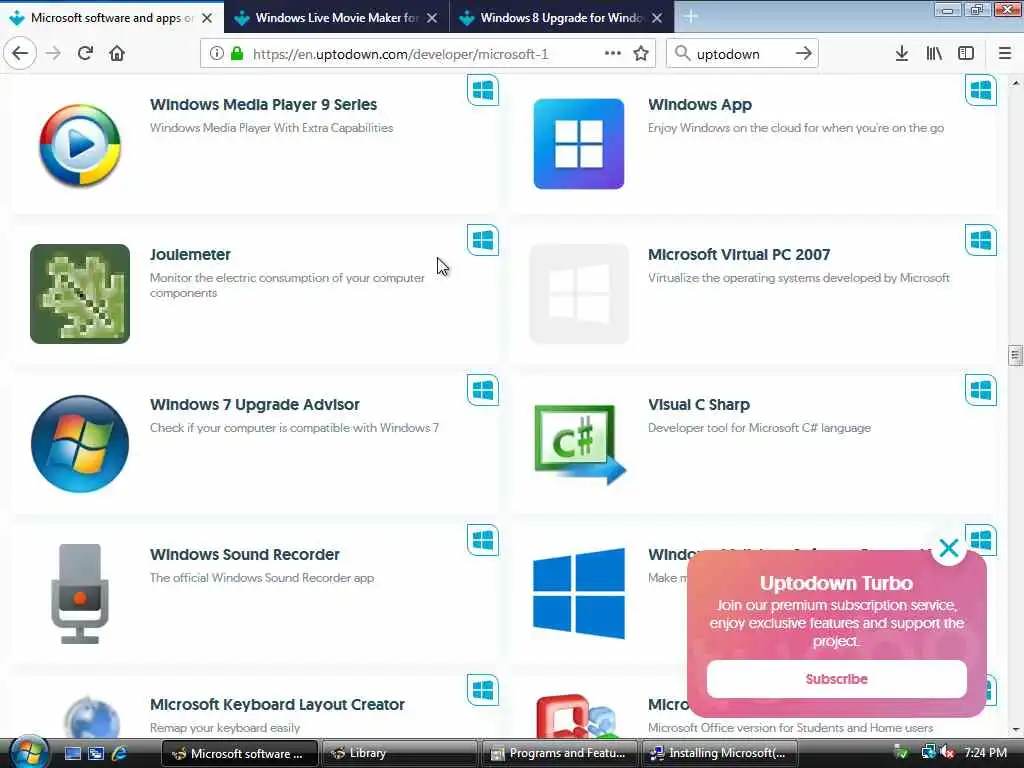Click Show Desktop quick launch icon
The image size is (1024, 768).
(x=72, y=754)
